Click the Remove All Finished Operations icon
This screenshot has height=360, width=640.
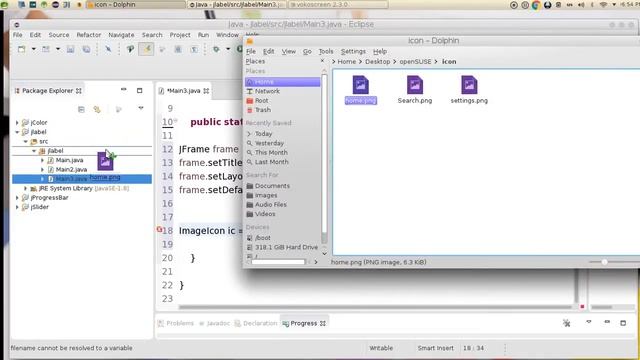click(567, 323)
